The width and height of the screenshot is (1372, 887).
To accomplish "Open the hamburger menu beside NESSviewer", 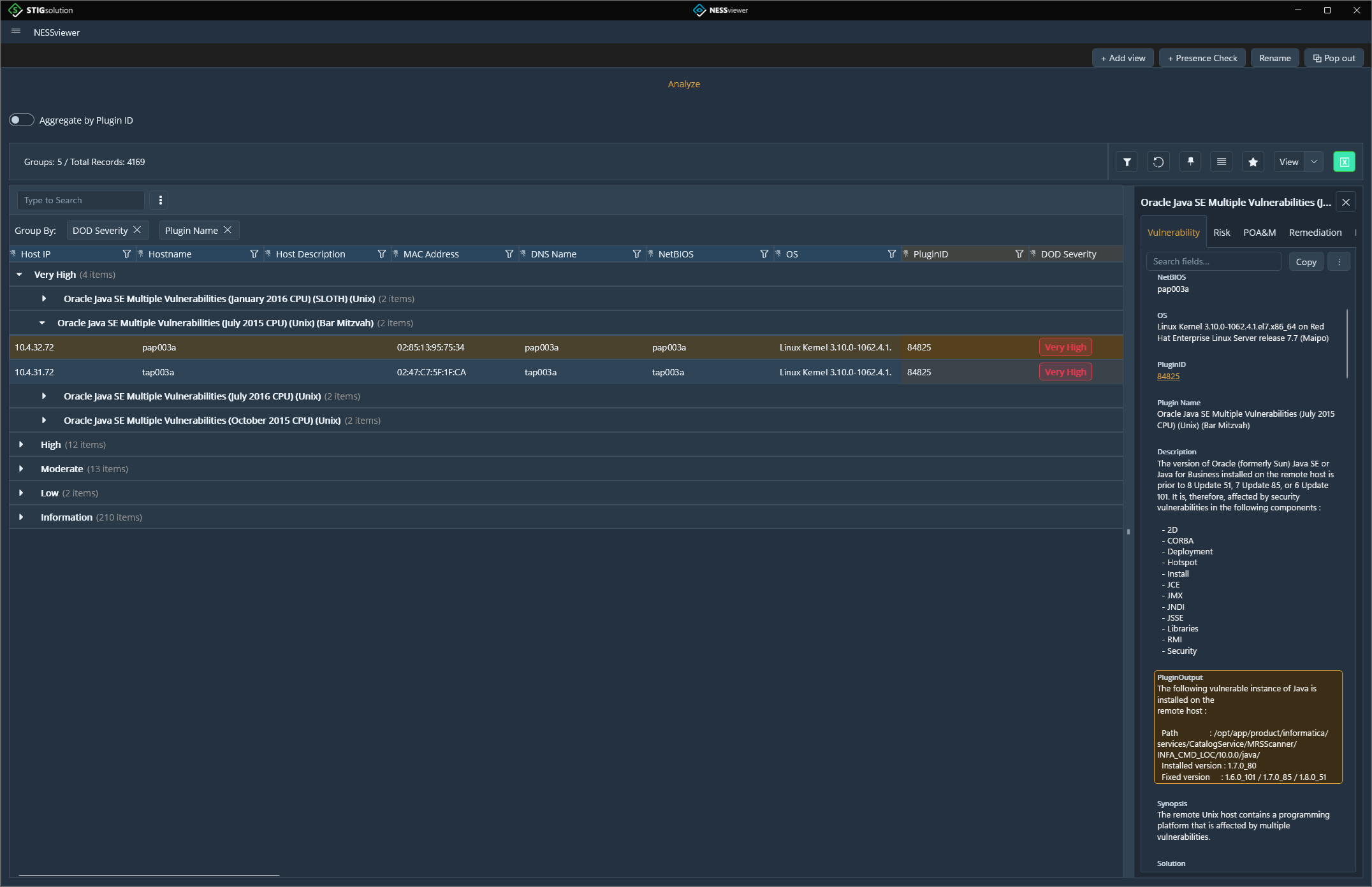I will [16, 32].
